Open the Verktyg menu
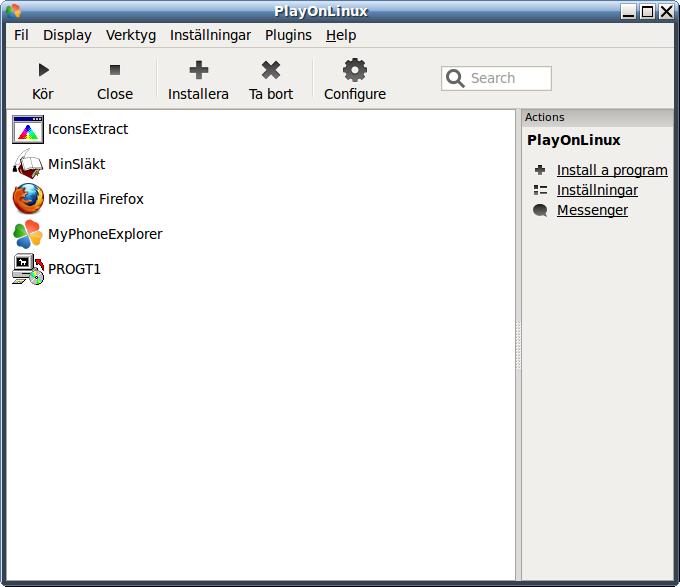This screenshot has height=587, width=680. tap(131, 35)
